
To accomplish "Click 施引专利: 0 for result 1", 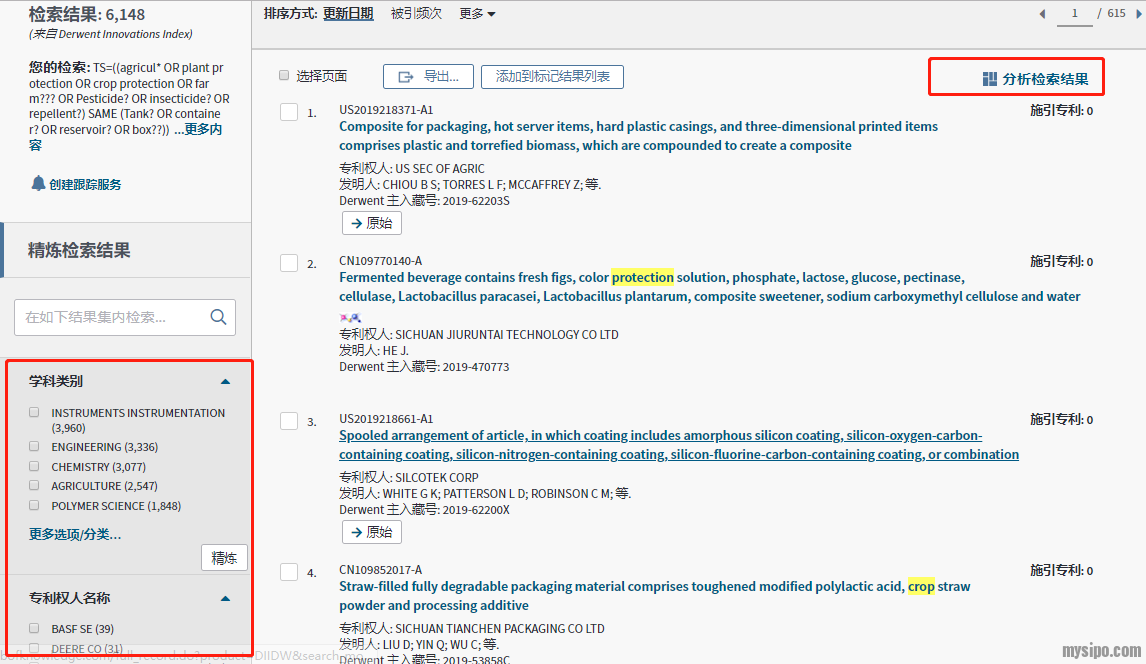I will click(x=1061, y=110).
